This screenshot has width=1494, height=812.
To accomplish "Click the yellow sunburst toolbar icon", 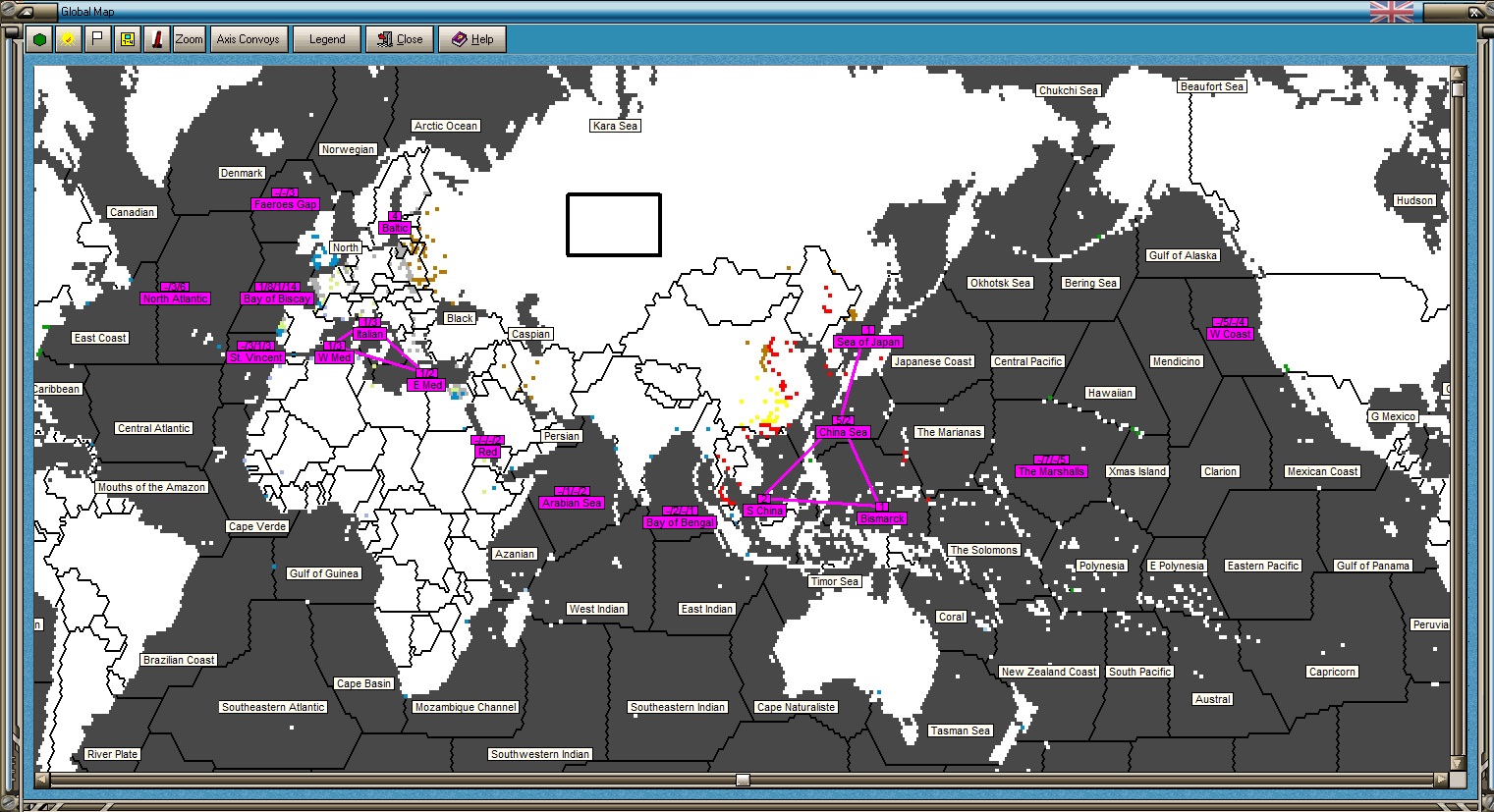I will [x=68, y=39].
